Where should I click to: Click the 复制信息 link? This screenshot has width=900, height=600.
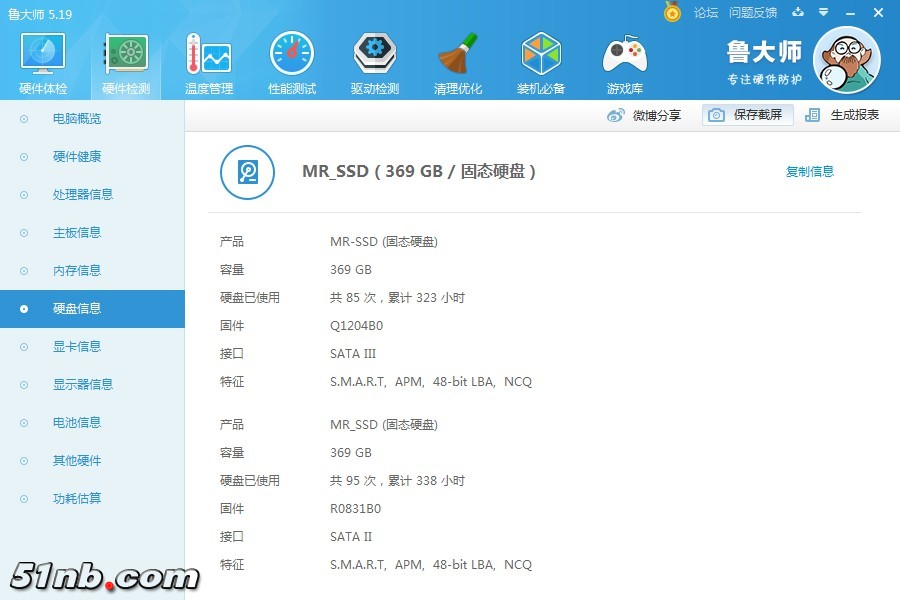coord(809,172)
